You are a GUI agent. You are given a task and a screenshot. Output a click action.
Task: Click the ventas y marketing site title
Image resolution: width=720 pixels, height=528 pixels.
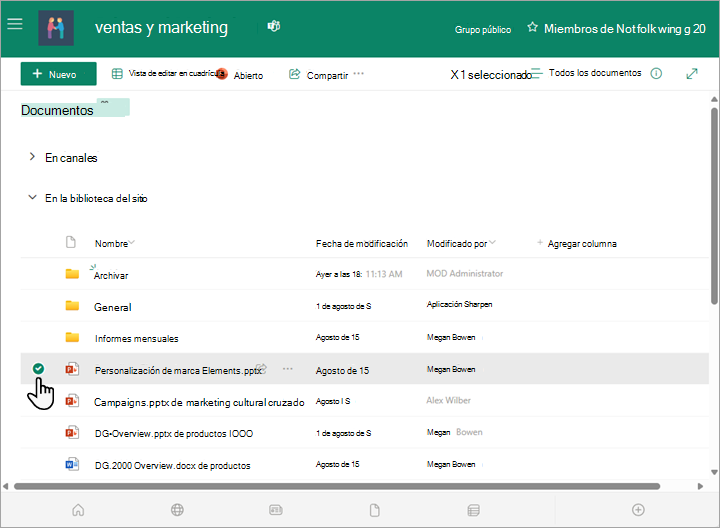(x=161, y=28)
